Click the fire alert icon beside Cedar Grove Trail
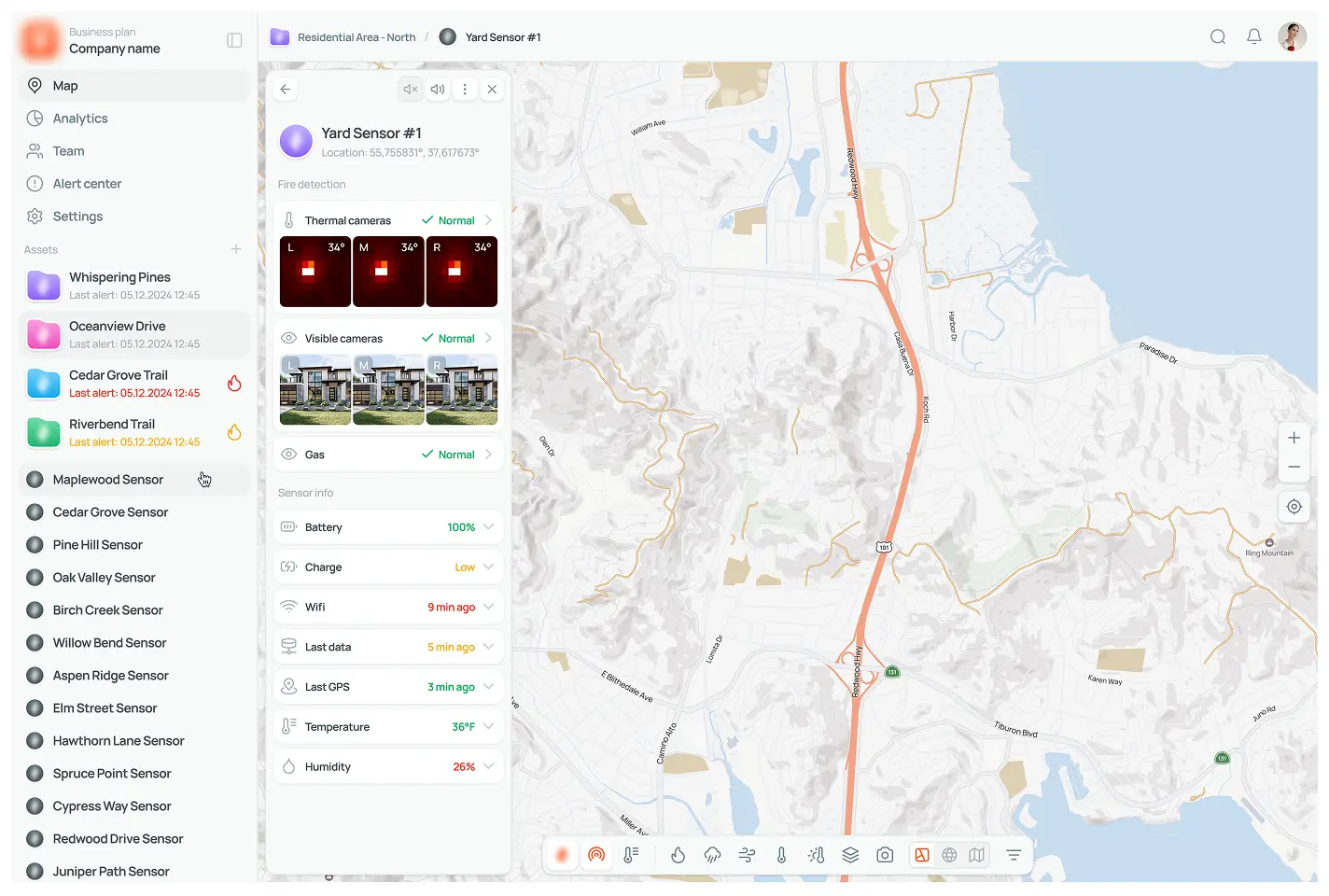This screenshot has height=896, width=1329. (234, 383)
